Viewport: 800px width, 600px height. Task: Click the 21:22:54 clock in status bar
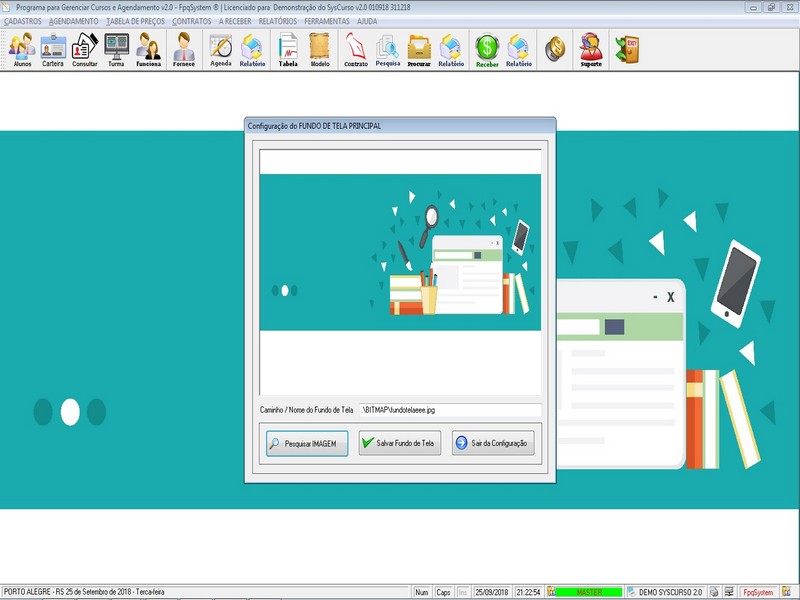point(528,592)
